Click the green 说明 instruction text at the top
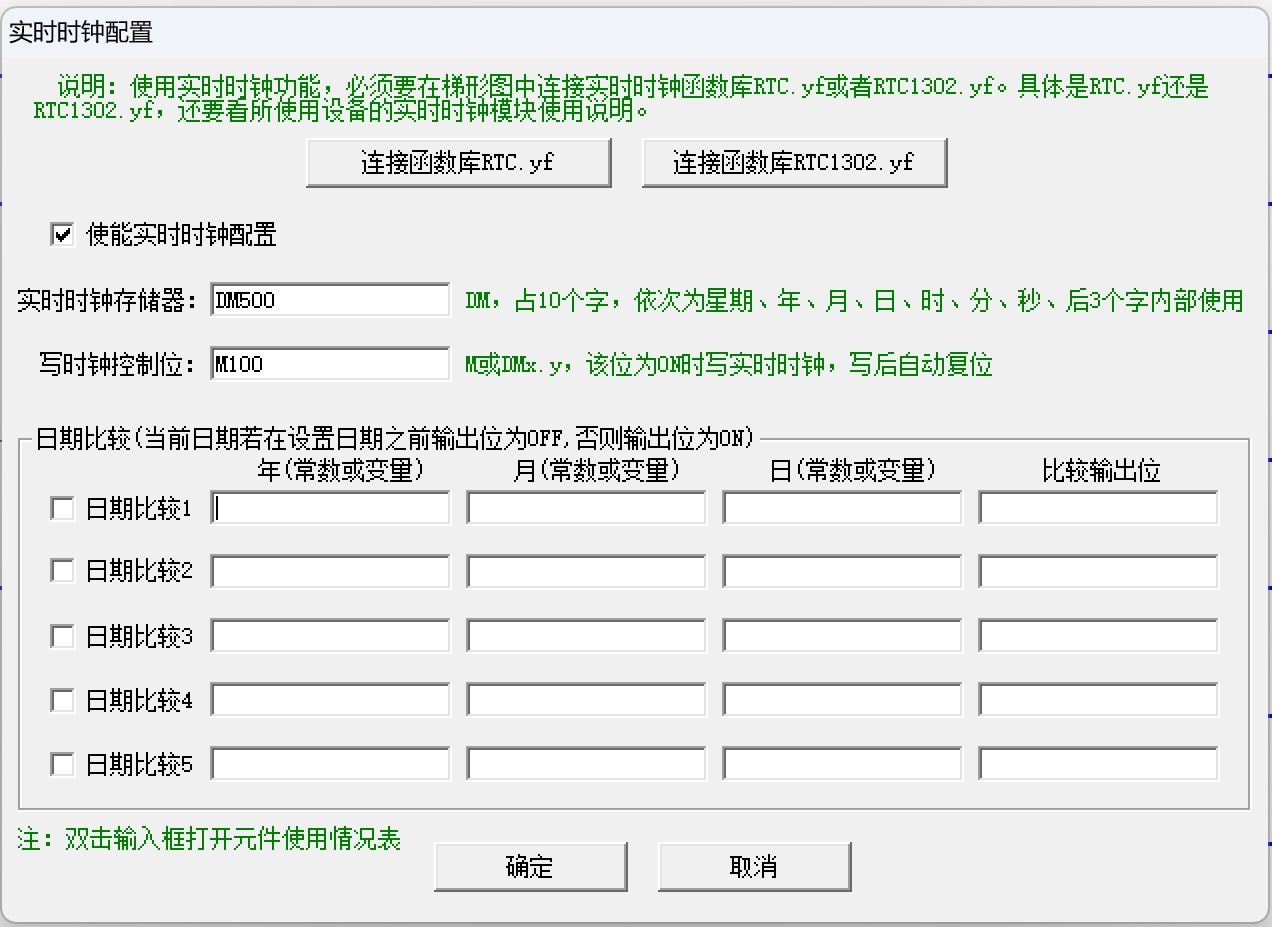The image size is (1272, 927). pos(621,98)
